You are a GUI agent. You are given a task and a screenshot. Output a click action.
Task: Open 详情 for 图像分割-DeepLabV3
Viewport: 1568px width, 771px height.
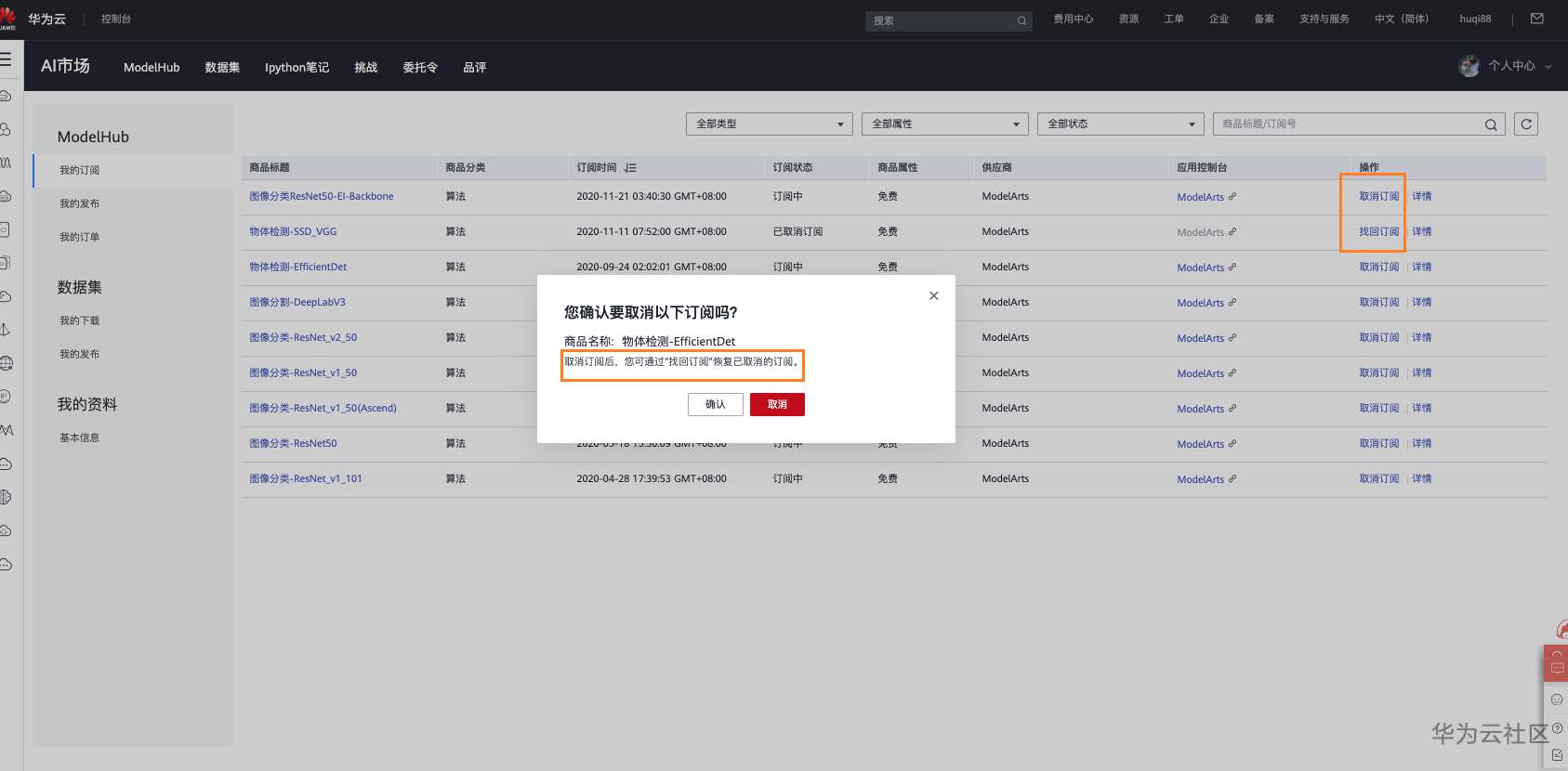point(1422,303)
